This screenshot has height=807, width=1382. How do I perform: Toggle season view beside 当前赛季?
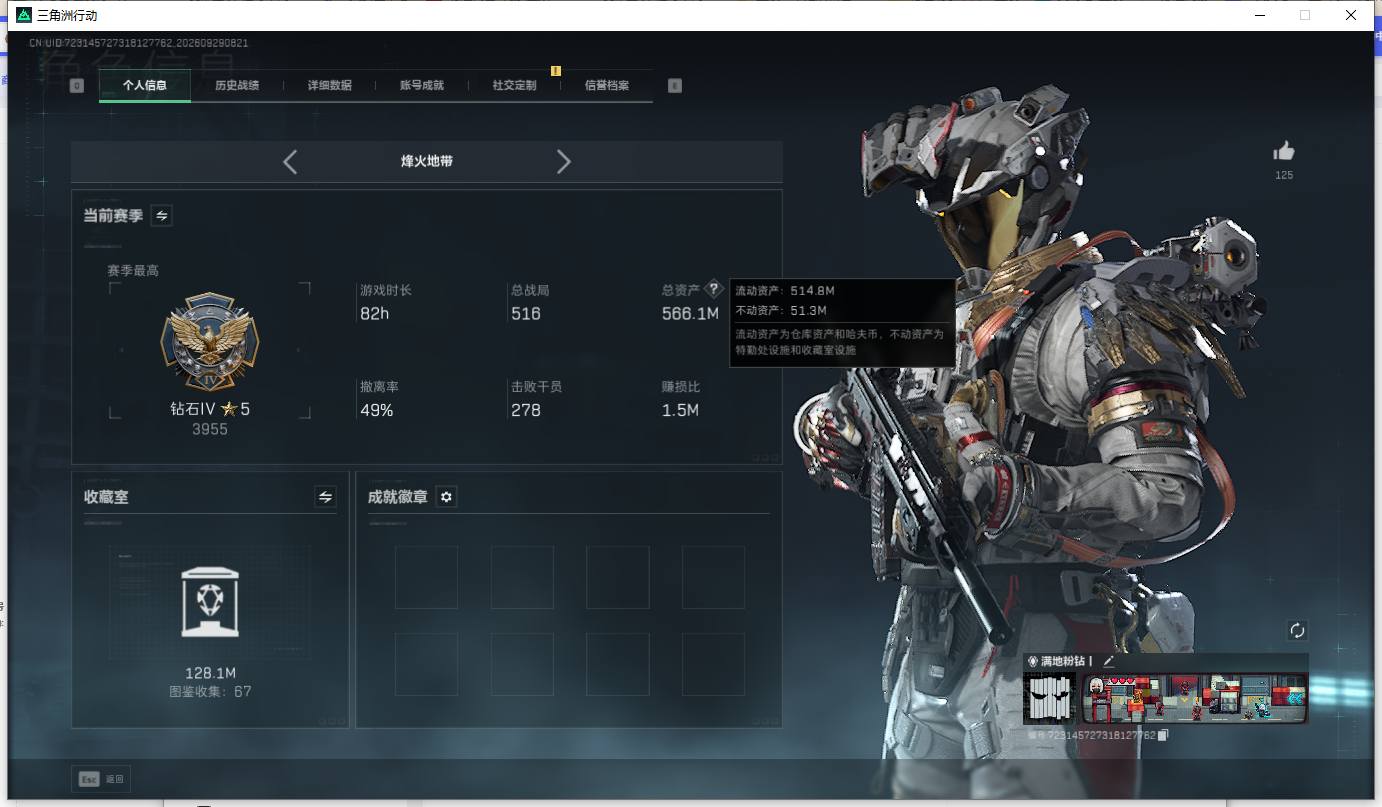coord(161,216)
